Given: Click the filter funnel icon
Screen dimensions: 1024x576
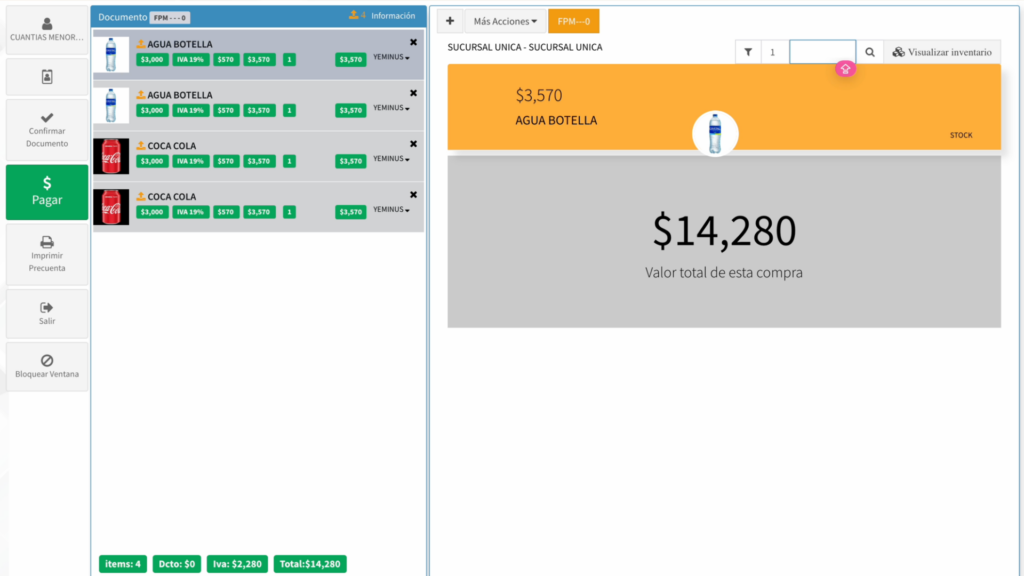Looking at the screenshot, I should pos(748,52).
